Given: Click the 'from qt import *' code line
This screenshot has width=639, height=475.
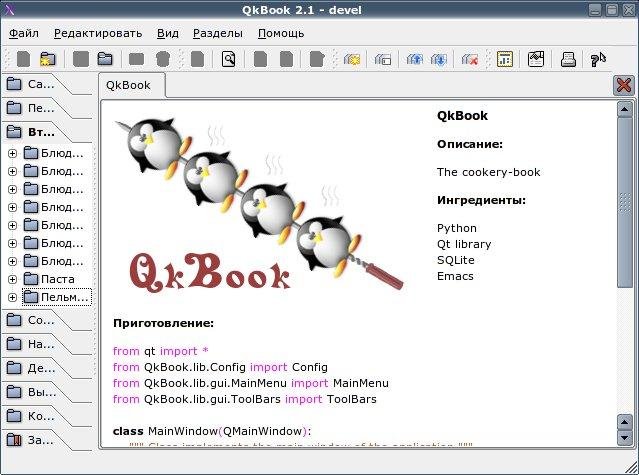Looking at the screenshot, I should pos(161,351).
